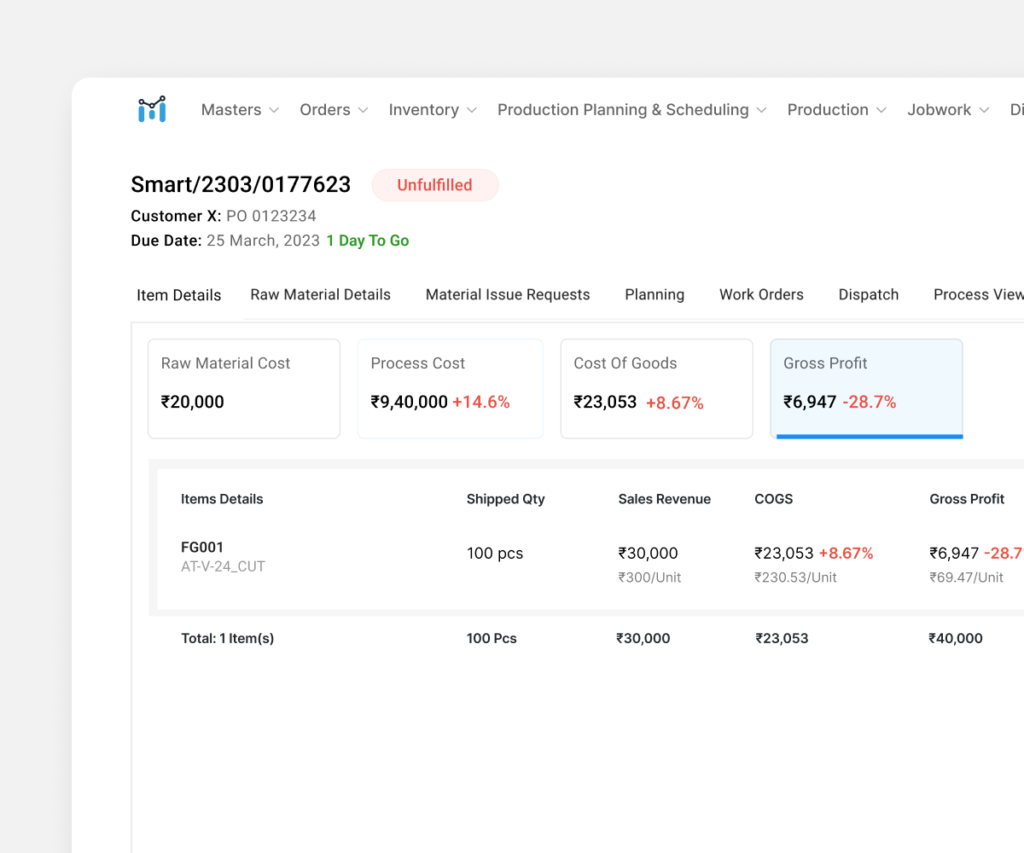
Task: Click the Shipped Qty column header
Action: click(505, 499)
